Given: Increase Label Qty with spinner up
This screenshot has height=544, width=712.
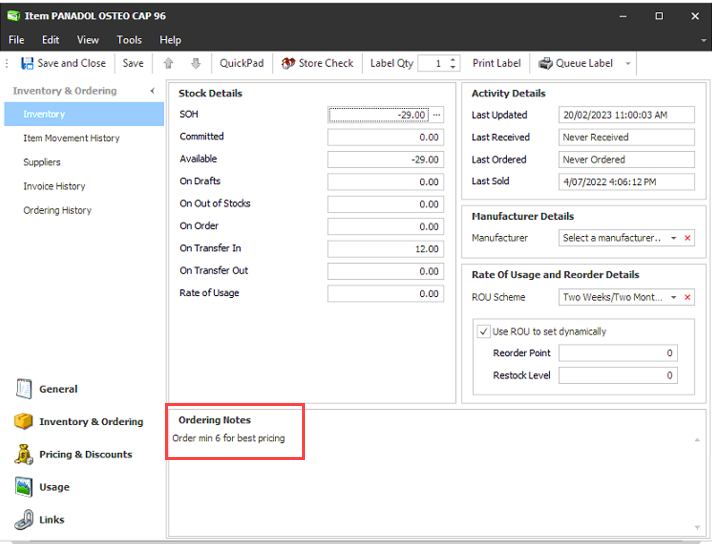Looking at the screenshot, I should tap(453, 59).
